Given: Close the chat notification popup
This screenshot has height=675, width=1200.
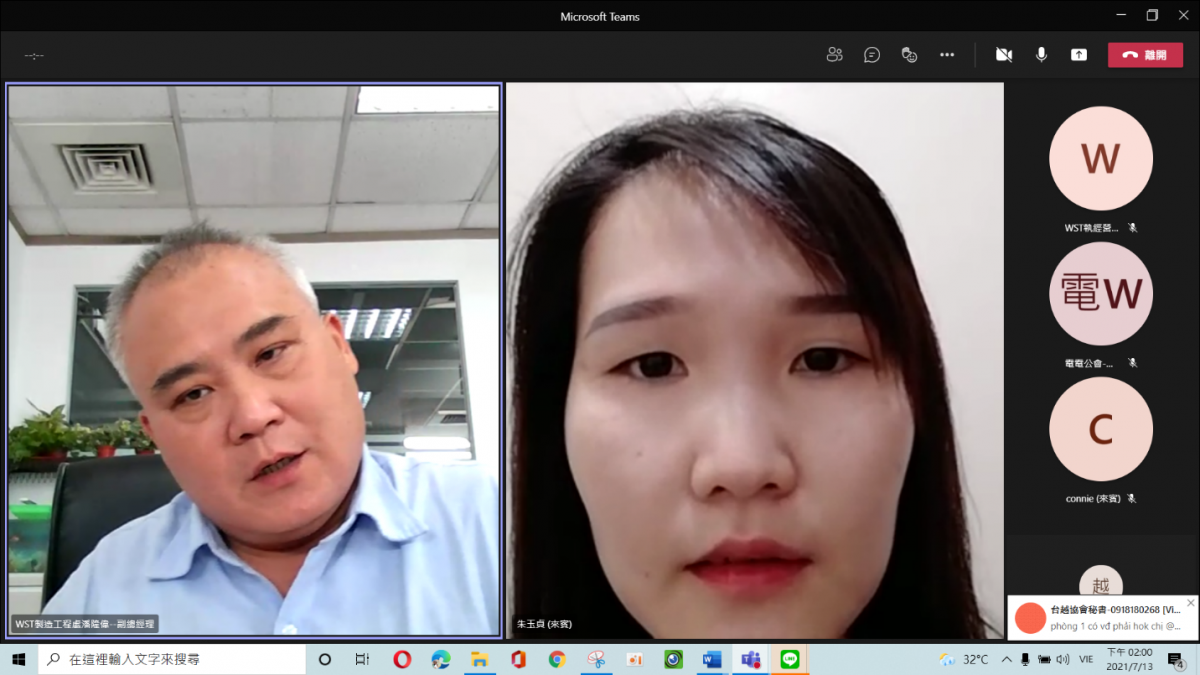Looking at the screenshot, I should tap(1189, 604).
